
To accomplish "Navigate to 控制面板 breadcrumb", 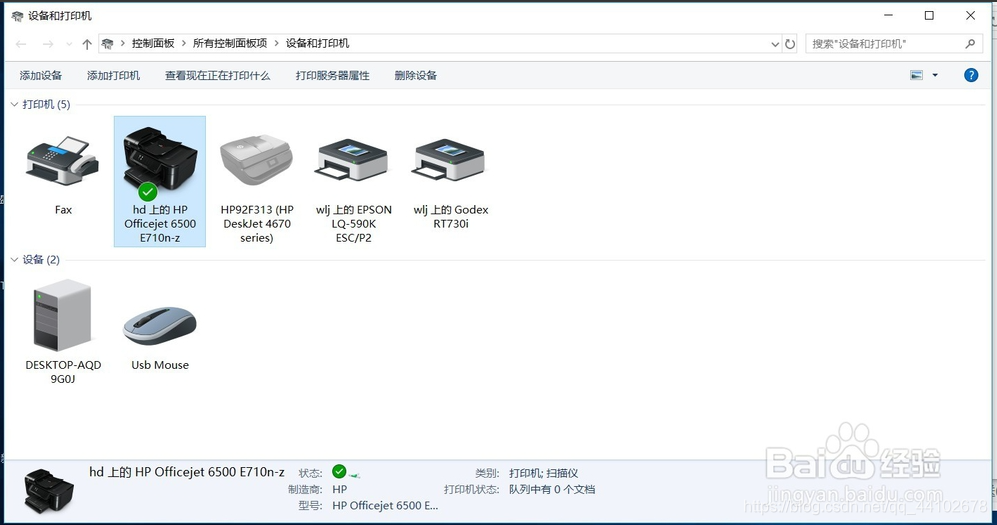I will pyautogui.click(x=153, y=43).
